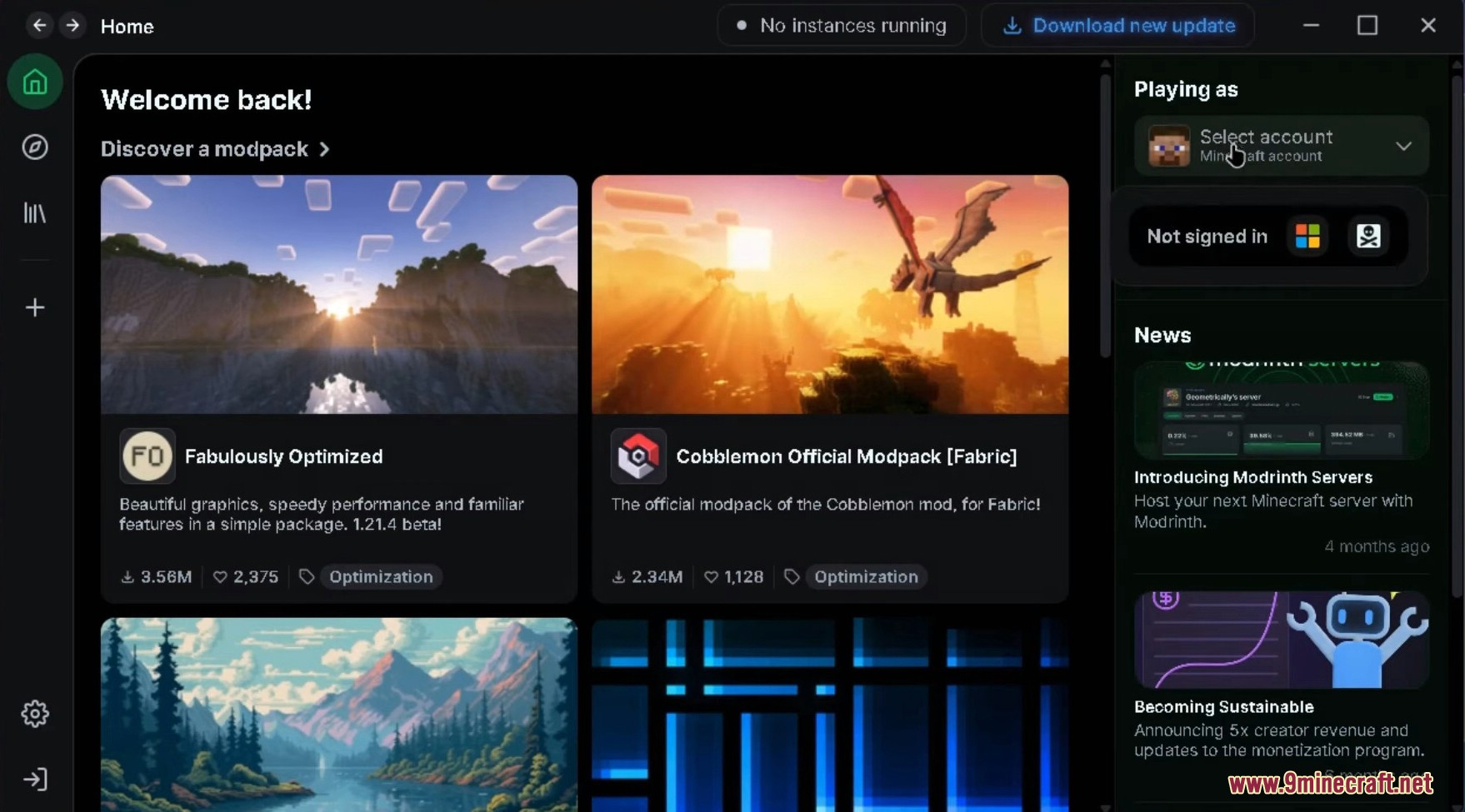Viewport: 1465px width, 812px height.
Task: Click the main content vertical scrollbar
Action: pyautogui.click(x=1105, y=217)
